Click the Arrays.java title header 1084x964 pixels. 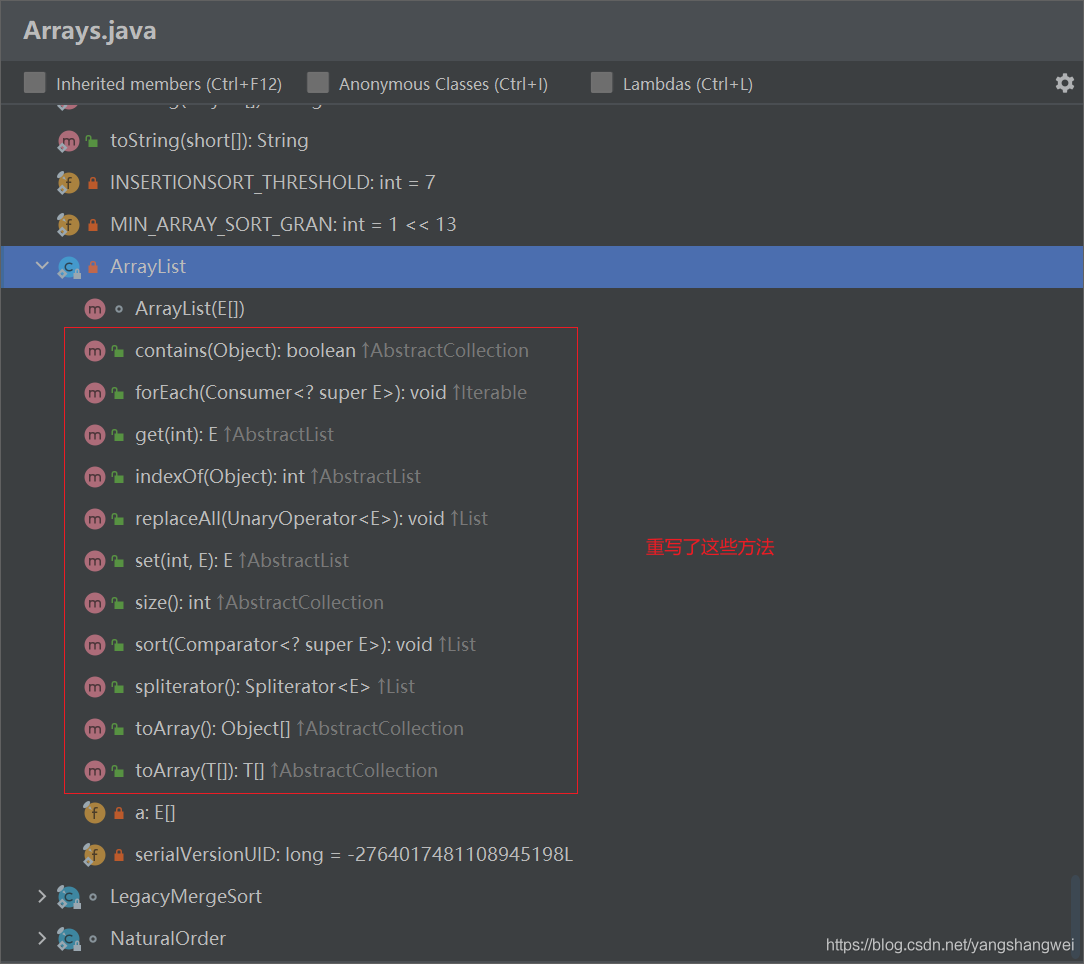pyautogui.click(x=89, y=30)
